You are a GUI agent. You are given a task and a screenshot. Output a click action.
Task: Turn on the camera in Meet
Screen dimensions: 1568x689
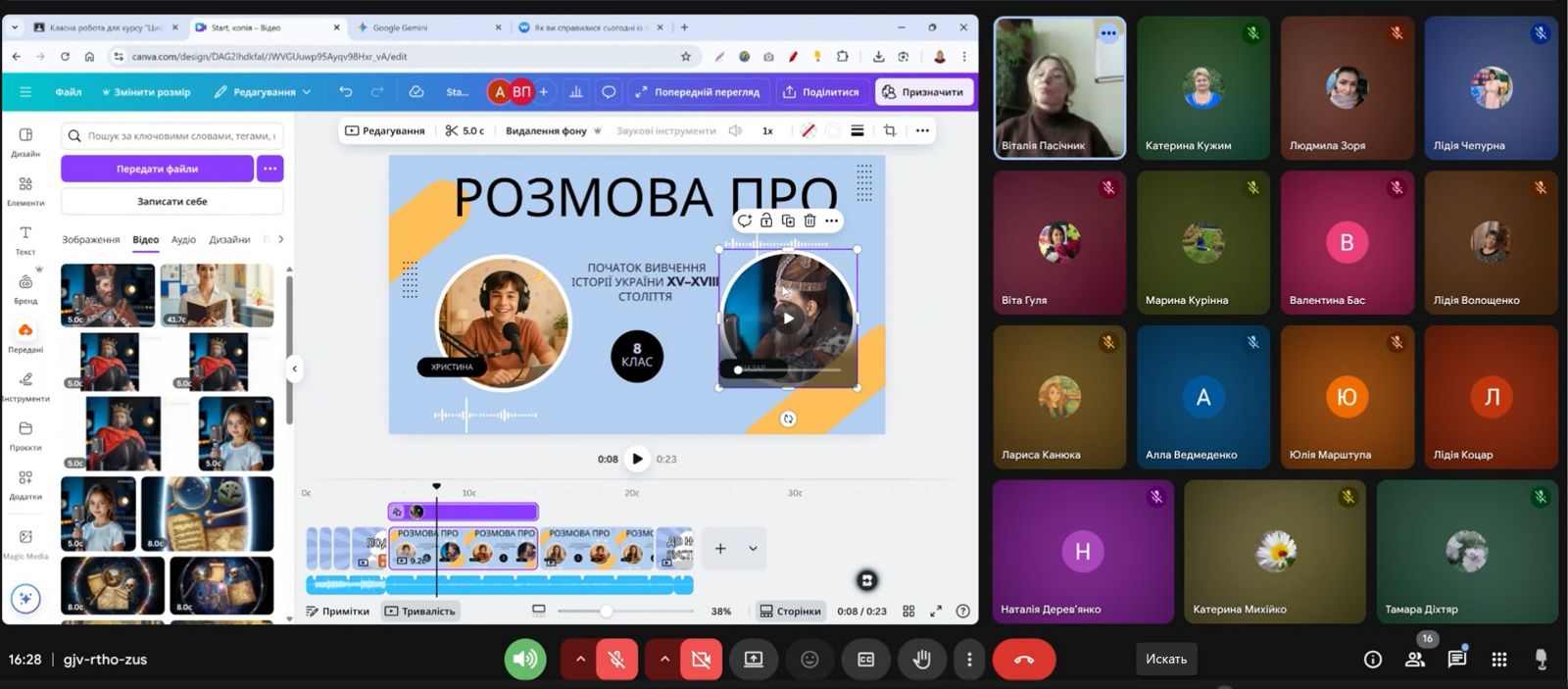[x=701, y=660]
